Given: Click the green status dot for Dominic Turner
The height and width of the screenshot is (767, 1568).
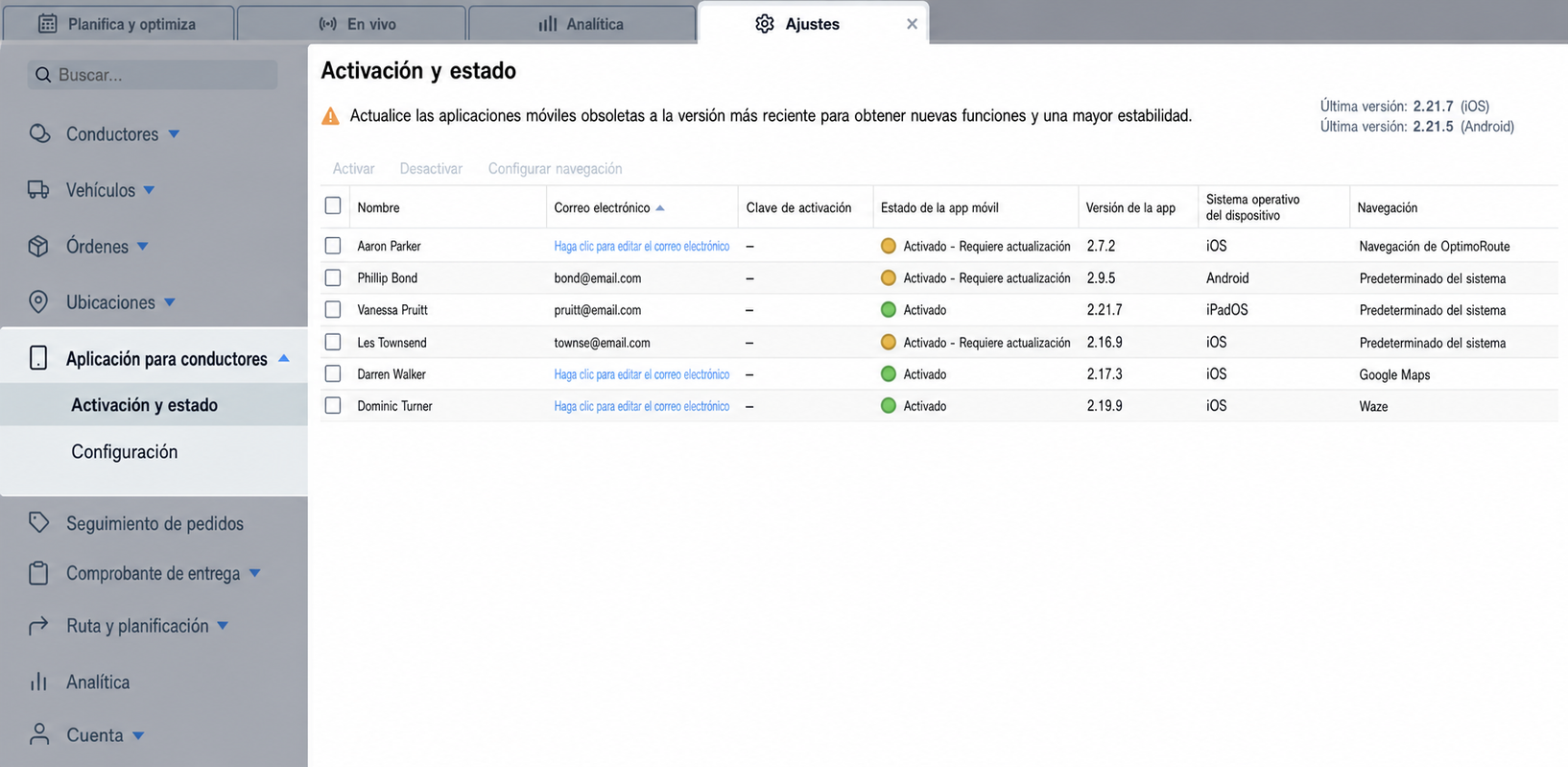Looking at the screenshot, I should coord(889,406).
